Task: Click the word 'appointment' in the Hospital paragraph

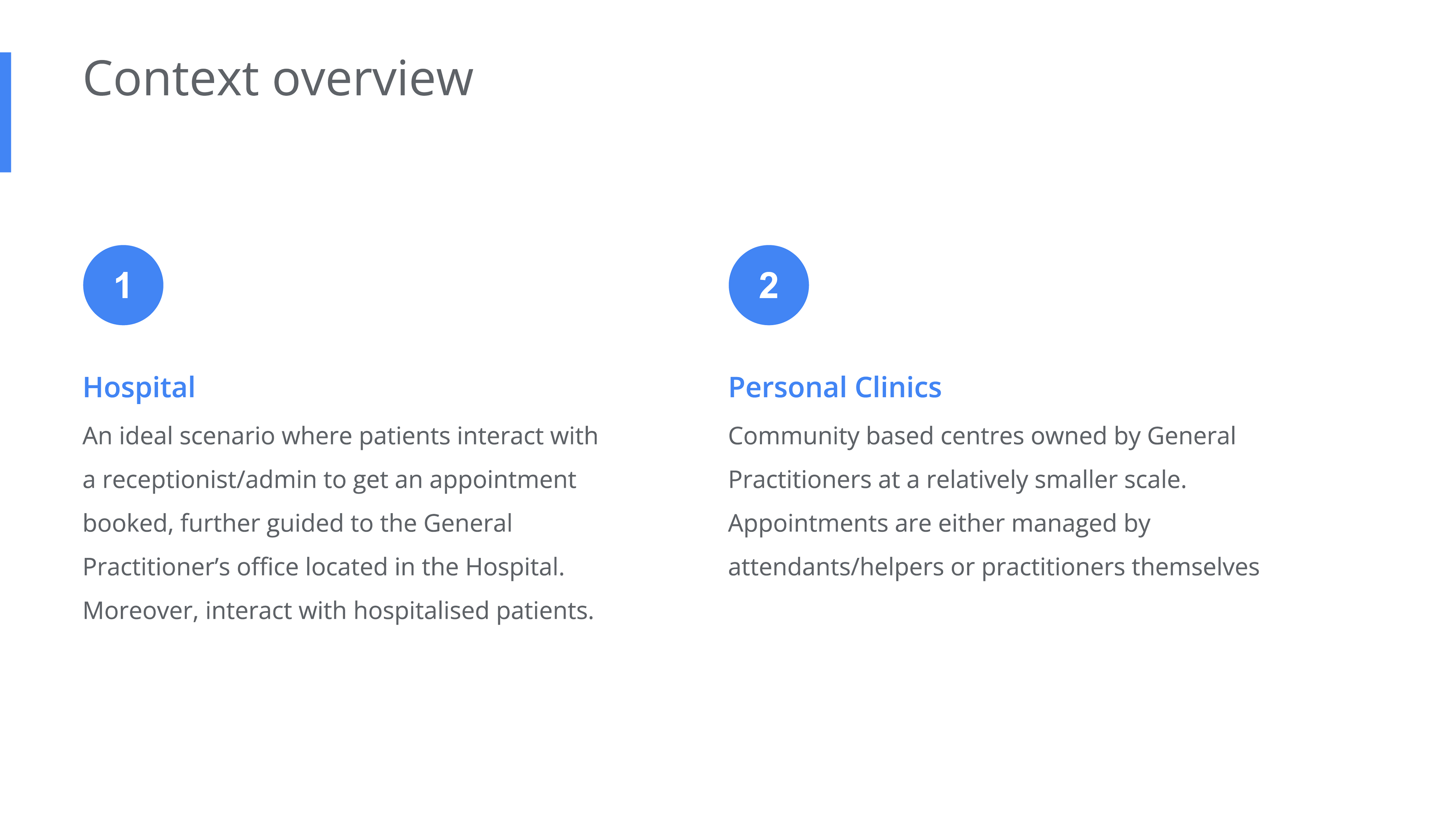Action: coord(502,480)
